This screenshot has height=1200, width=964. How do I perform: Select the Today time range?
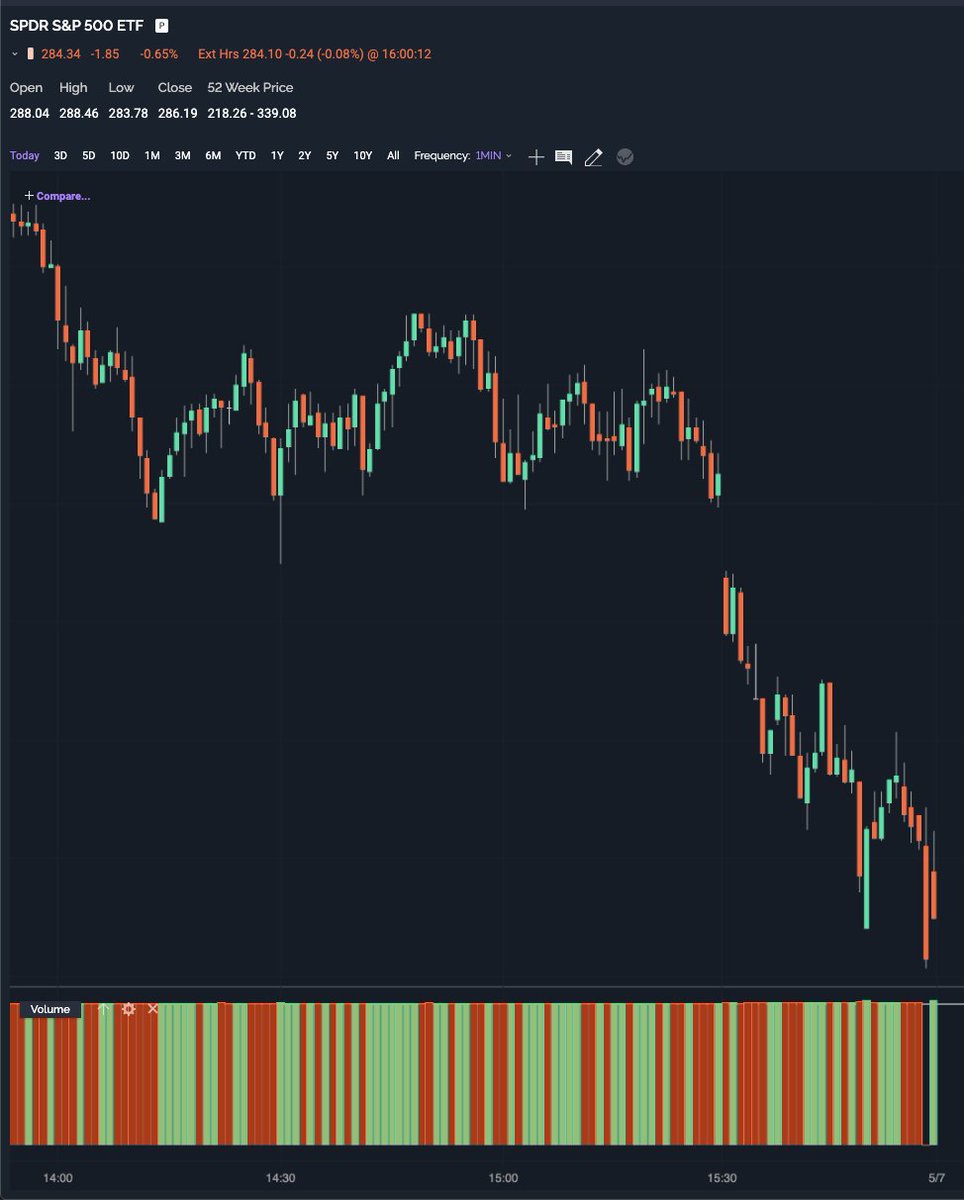tap(25, 156)
